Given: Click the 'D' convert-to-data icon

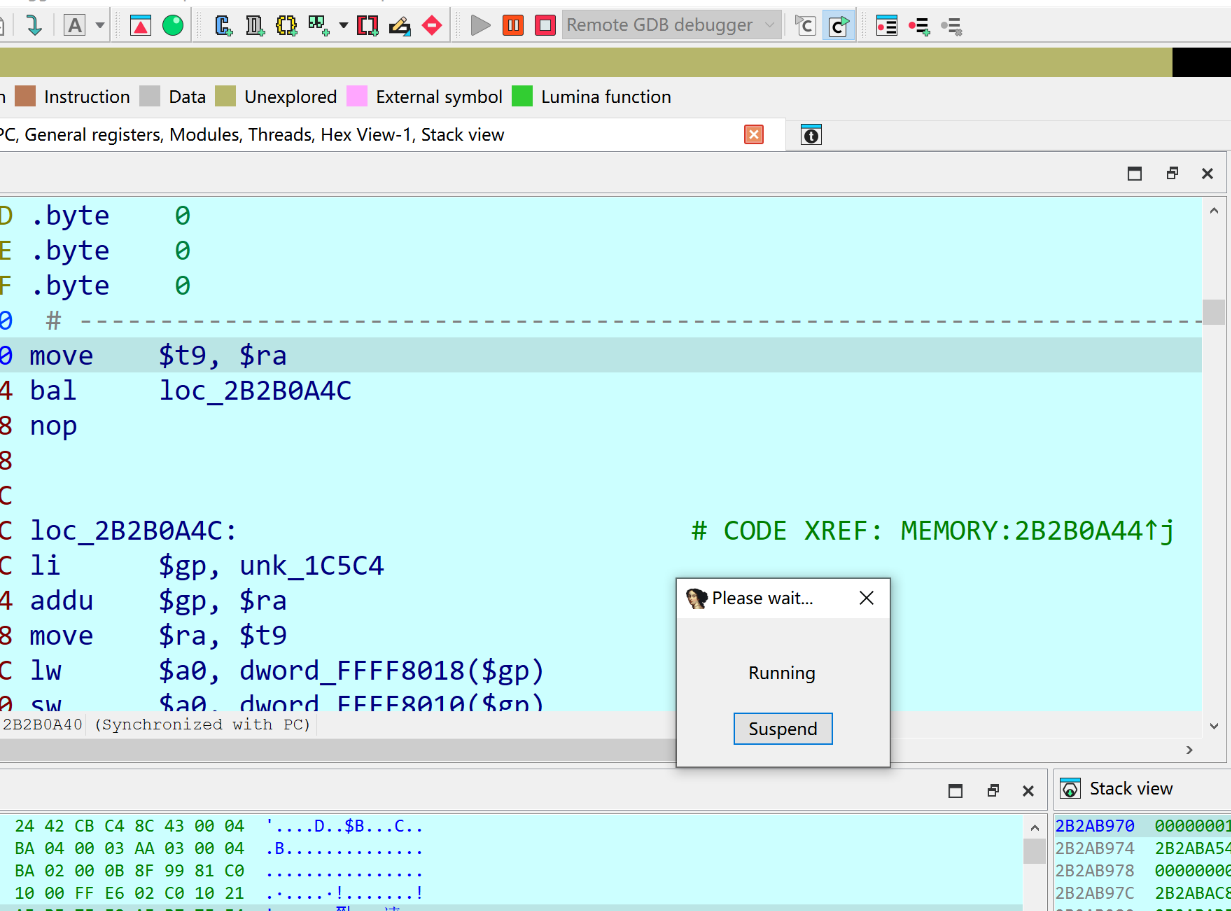Looking at the screenshot, I should click(255, 25).
